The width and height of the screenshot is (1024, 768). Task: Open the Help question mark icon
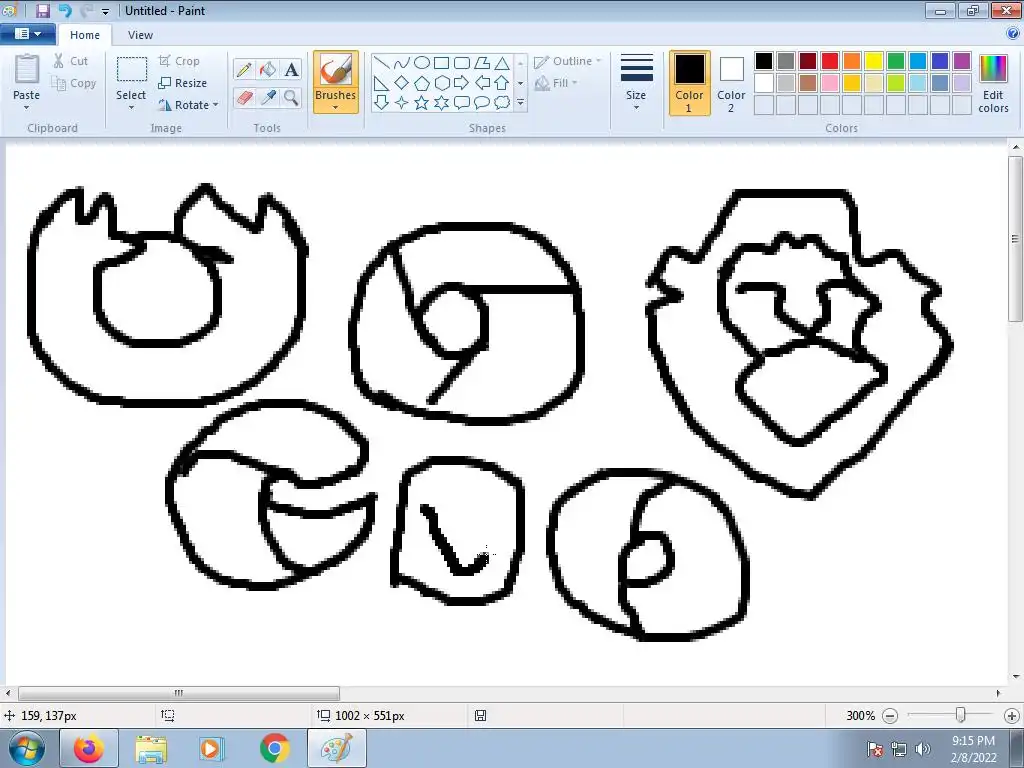pos(1013,34)
